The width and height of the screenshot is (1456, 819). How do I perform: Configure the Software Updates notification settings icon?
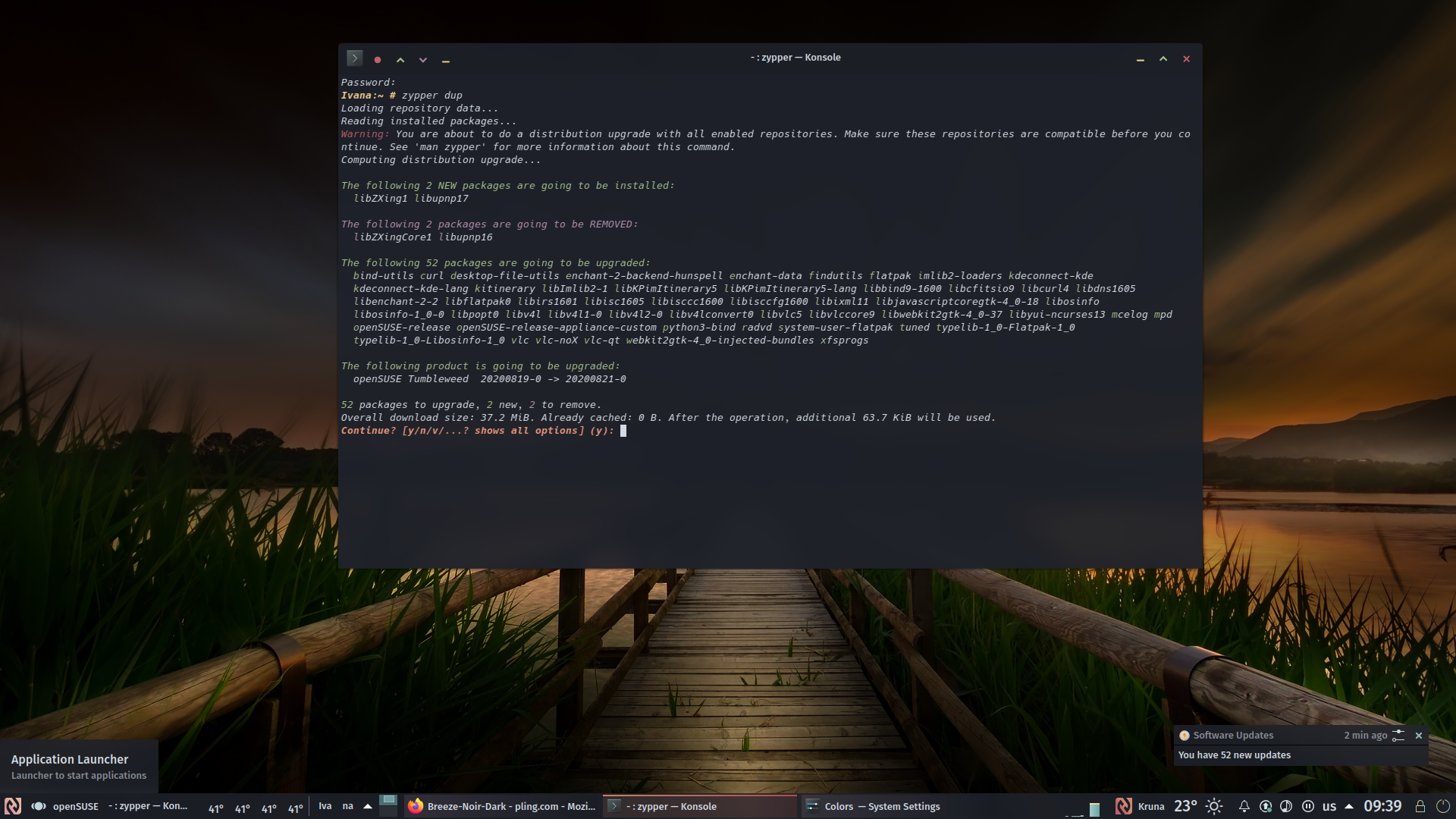point(1398,736)
